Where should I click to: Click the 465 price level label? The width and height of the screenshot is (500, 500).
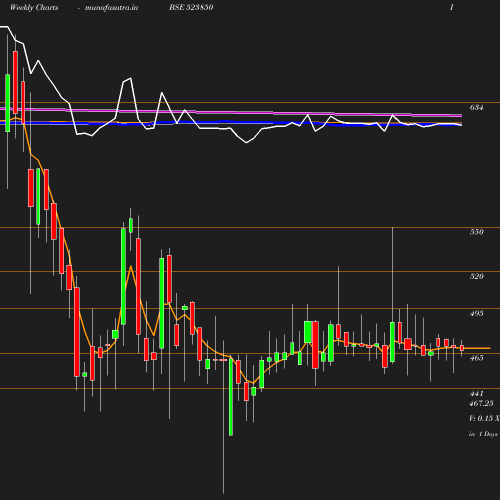476,358
